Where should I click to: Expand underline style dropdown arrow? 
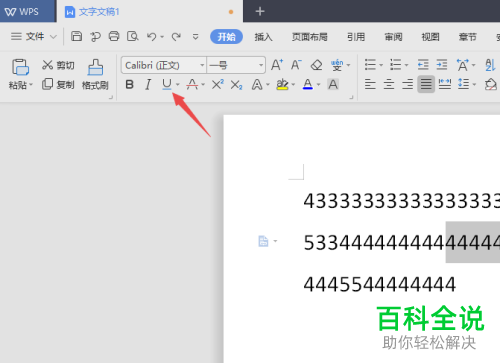pyautogui.click(x=177, y=85)
